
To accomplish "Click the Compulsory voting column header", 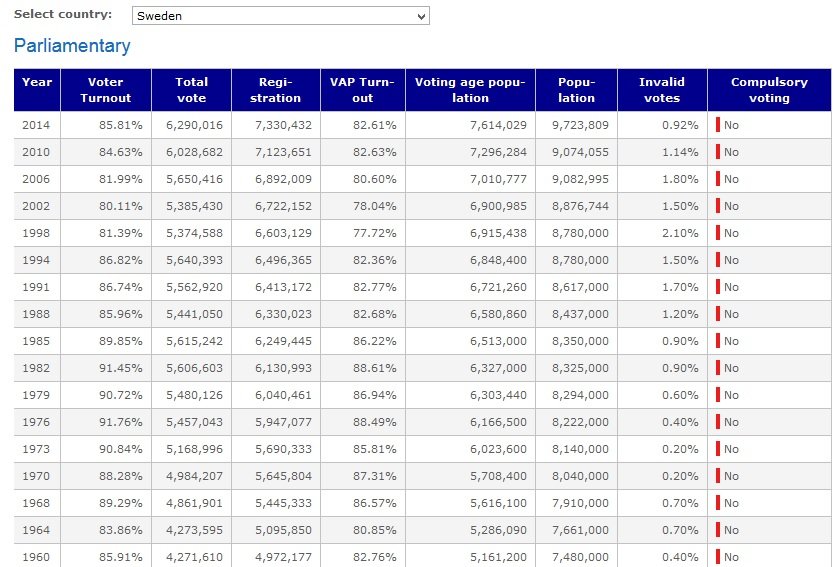I will point(769,89).
